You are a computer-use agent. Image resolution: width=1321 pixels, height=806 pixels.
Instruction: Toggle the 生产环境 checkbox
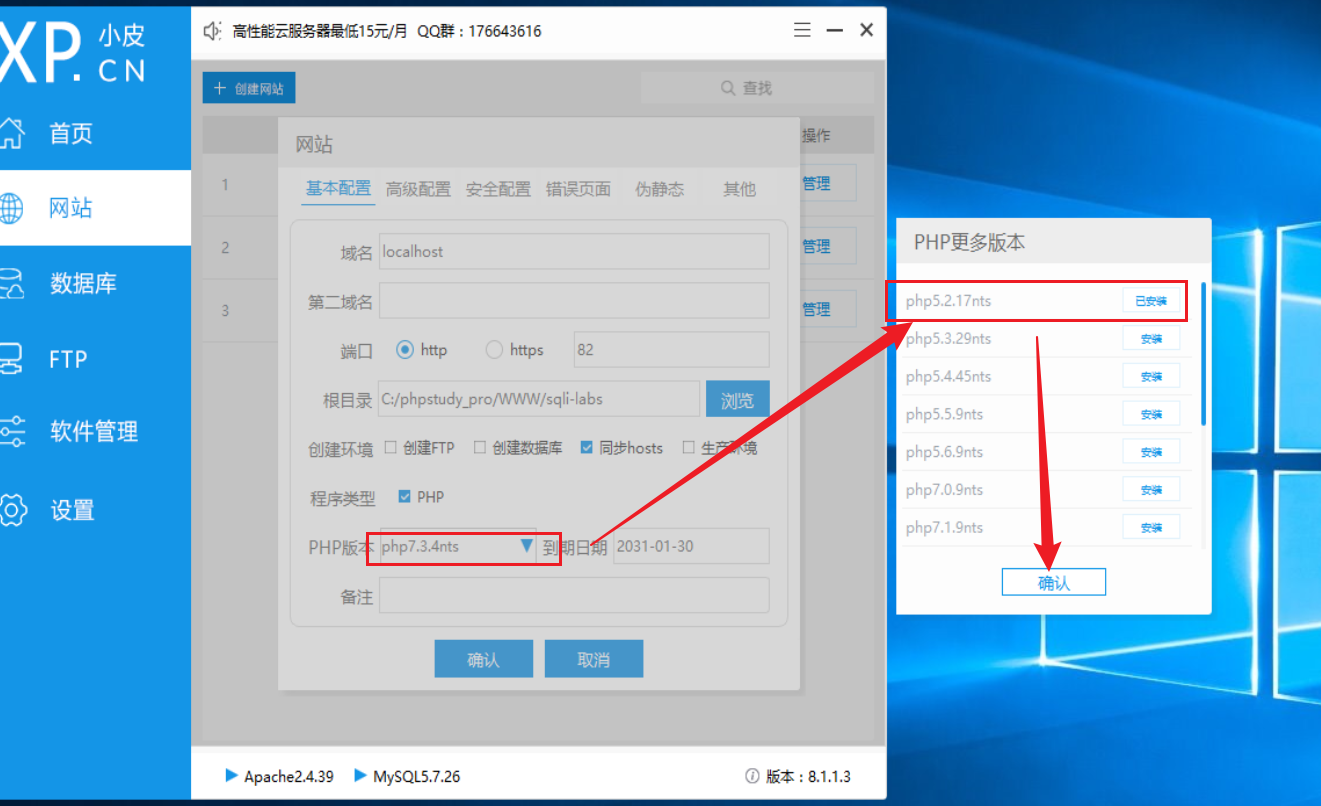point(688,448)
